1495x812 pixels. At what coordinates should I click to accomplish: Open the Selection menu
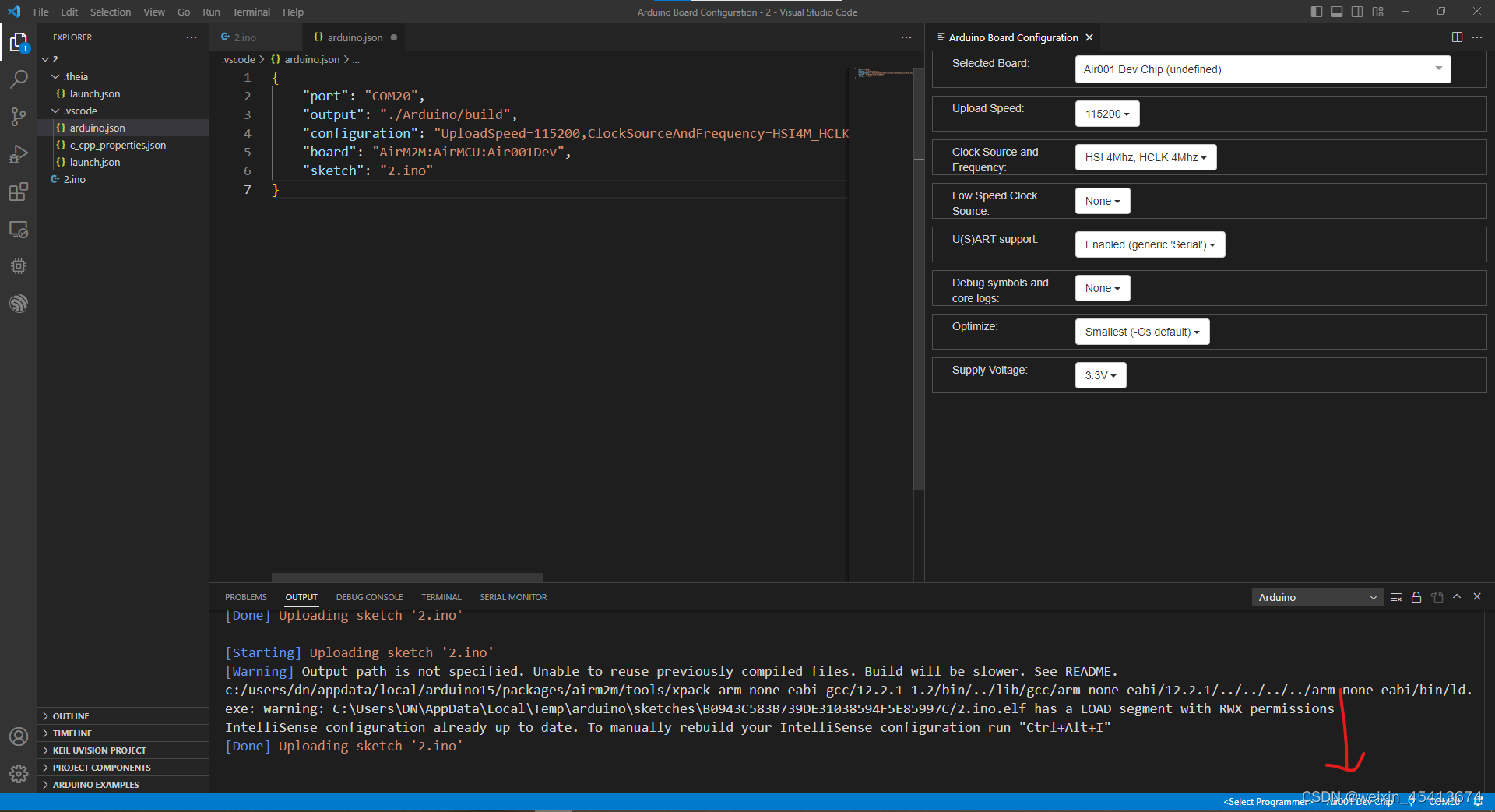click(111, 12)
